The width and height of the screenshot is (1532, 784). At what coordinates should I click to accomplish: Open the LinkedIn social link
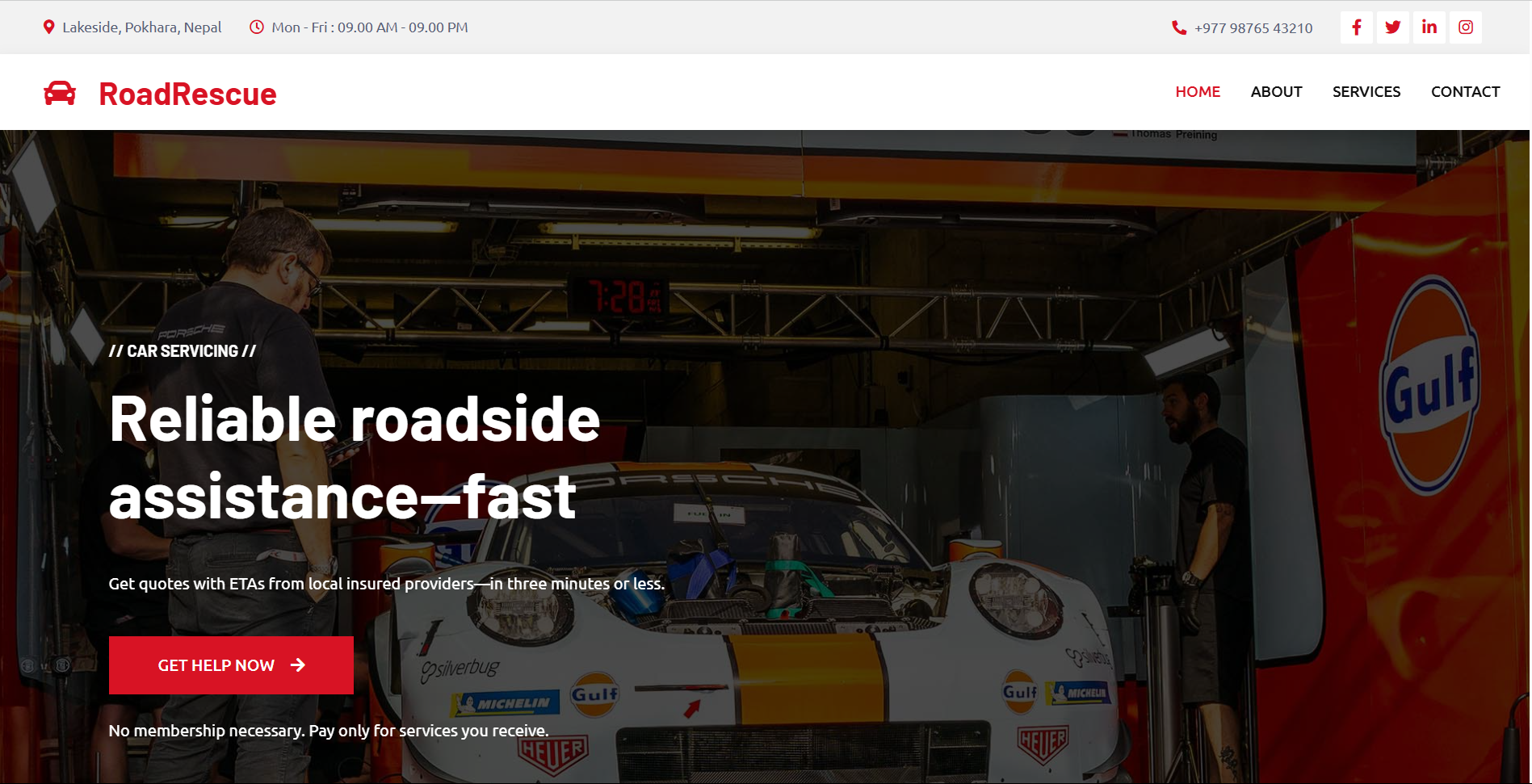1429,27
